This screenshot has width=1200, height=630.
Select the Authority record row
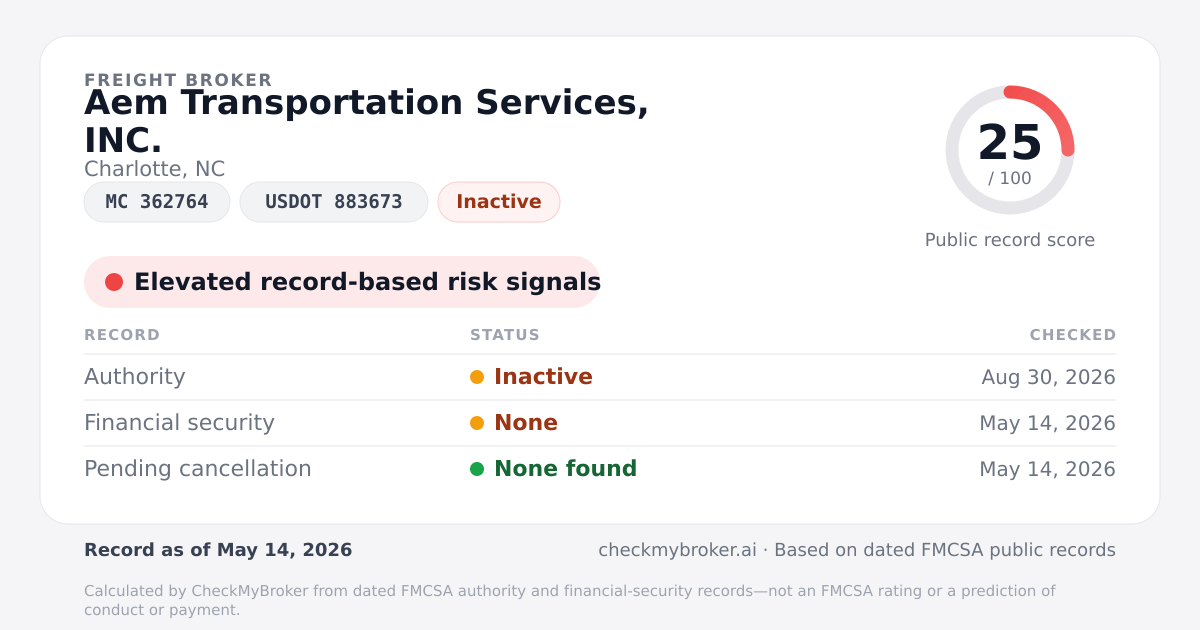coord(600,377)
